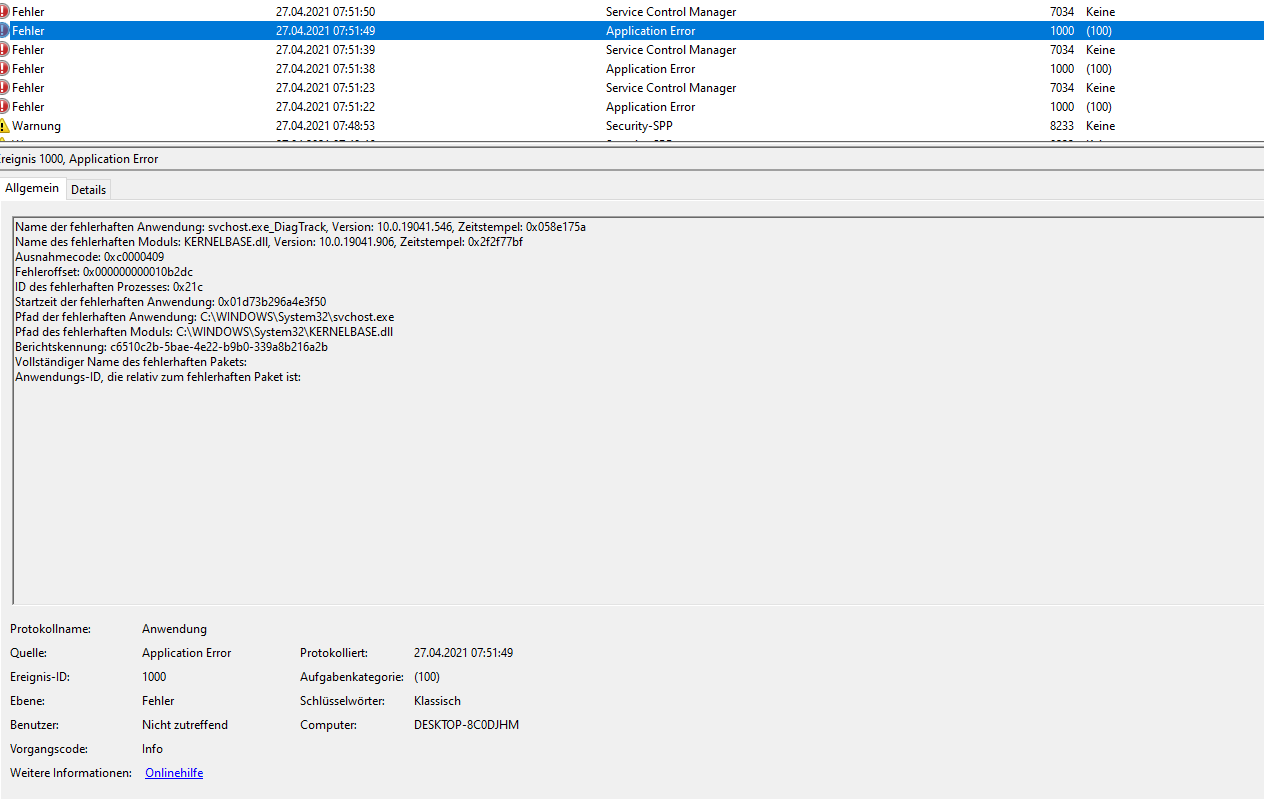Click the Ebene value Fehler
Viewport: 1264px width, 799px height.
pos(158,701)
